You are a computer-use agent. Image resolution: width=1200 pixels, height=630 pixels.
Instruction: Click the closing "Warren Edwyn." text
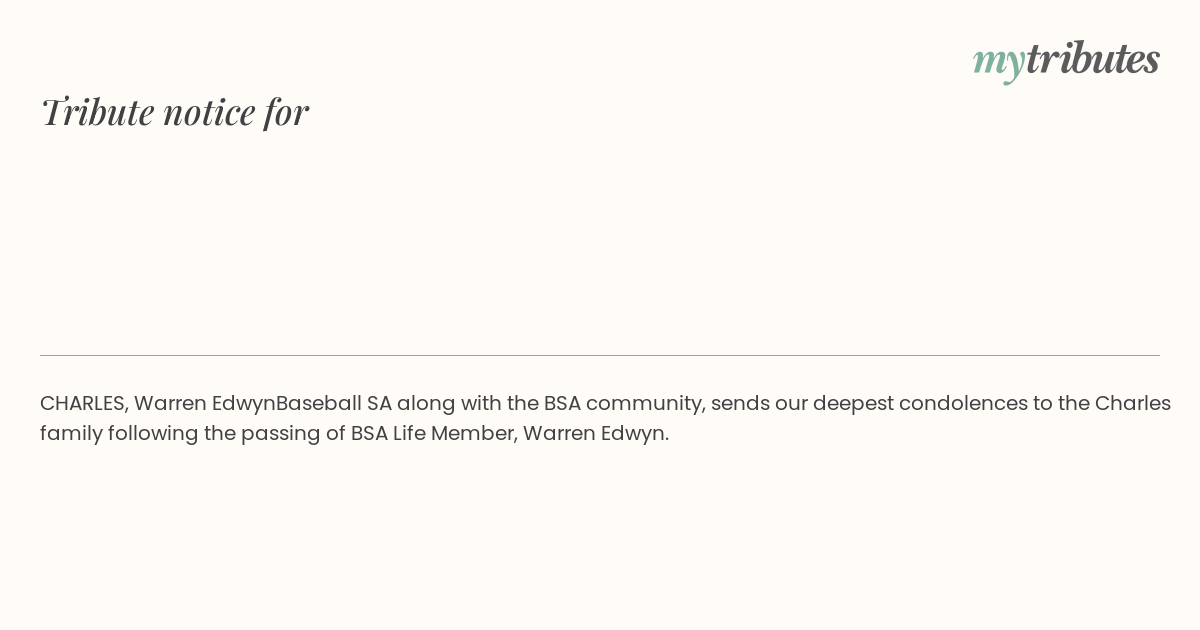point(596,433)
